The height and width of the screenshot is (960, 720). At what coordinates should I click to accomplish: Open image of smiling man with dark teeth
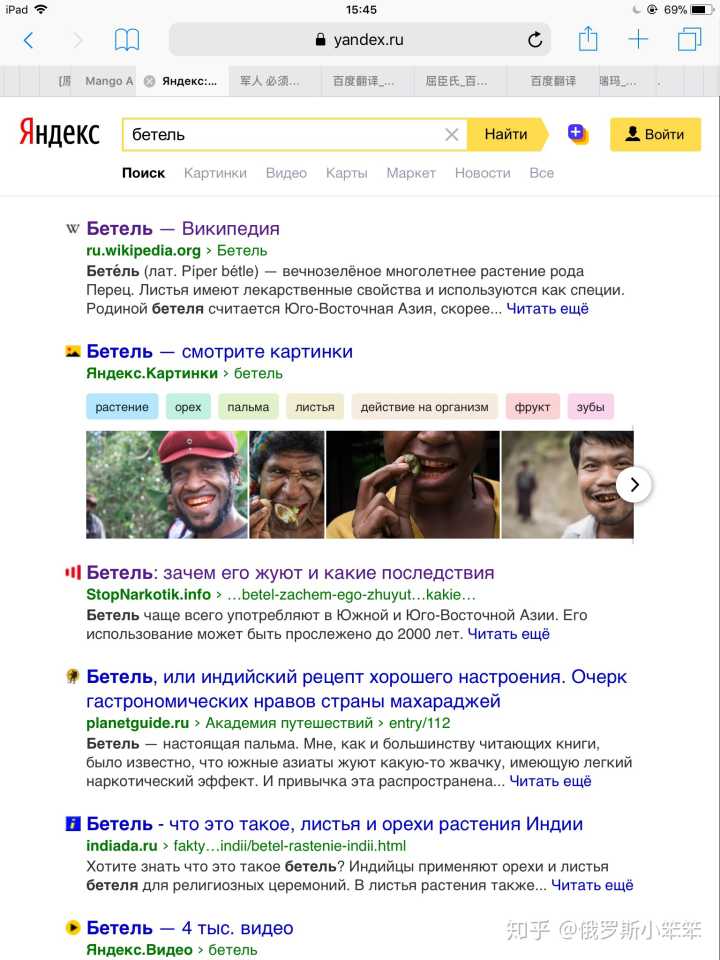(568, 485)
